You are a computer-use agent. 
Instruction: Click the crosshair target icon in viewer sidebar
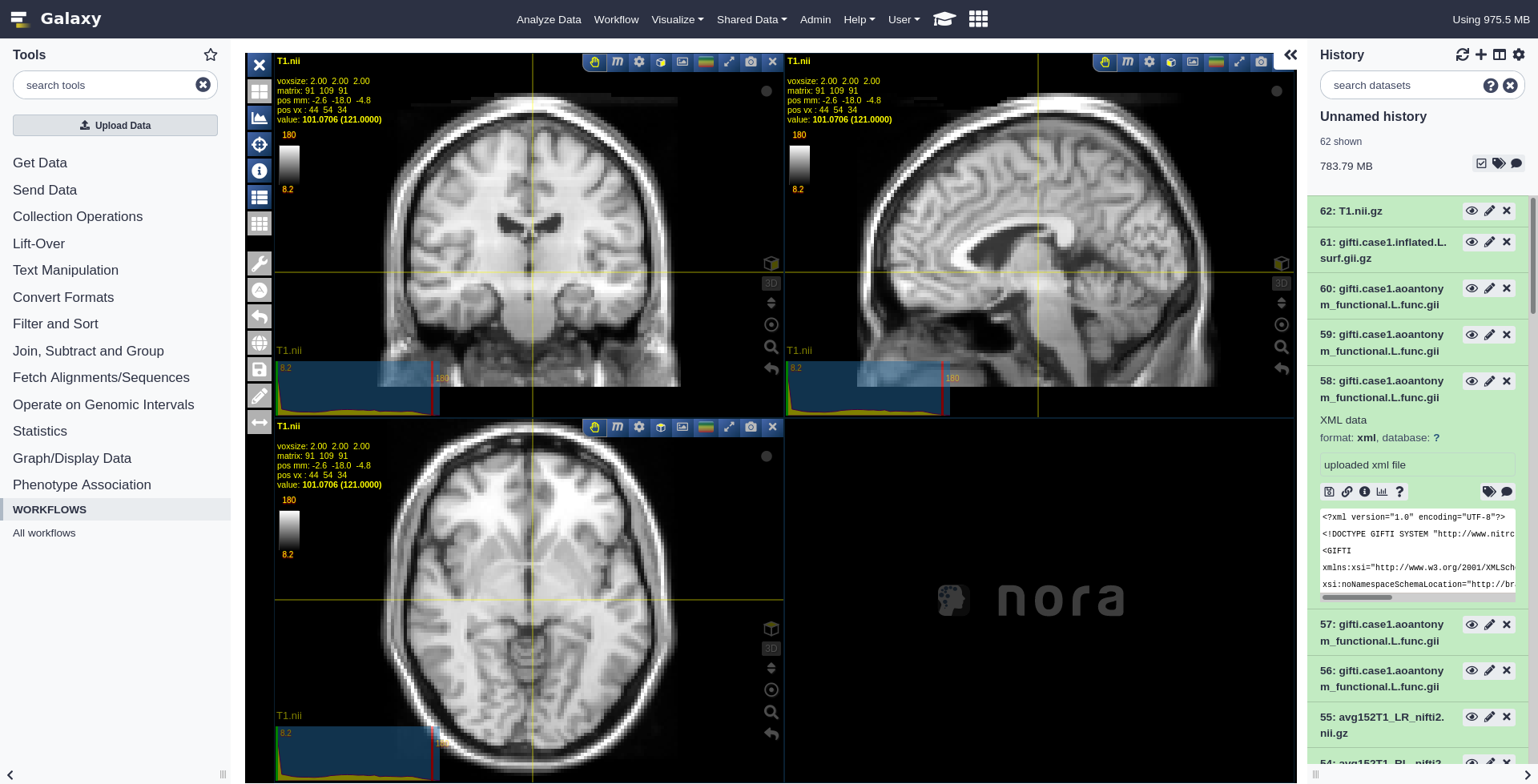[x=259, y=144]
